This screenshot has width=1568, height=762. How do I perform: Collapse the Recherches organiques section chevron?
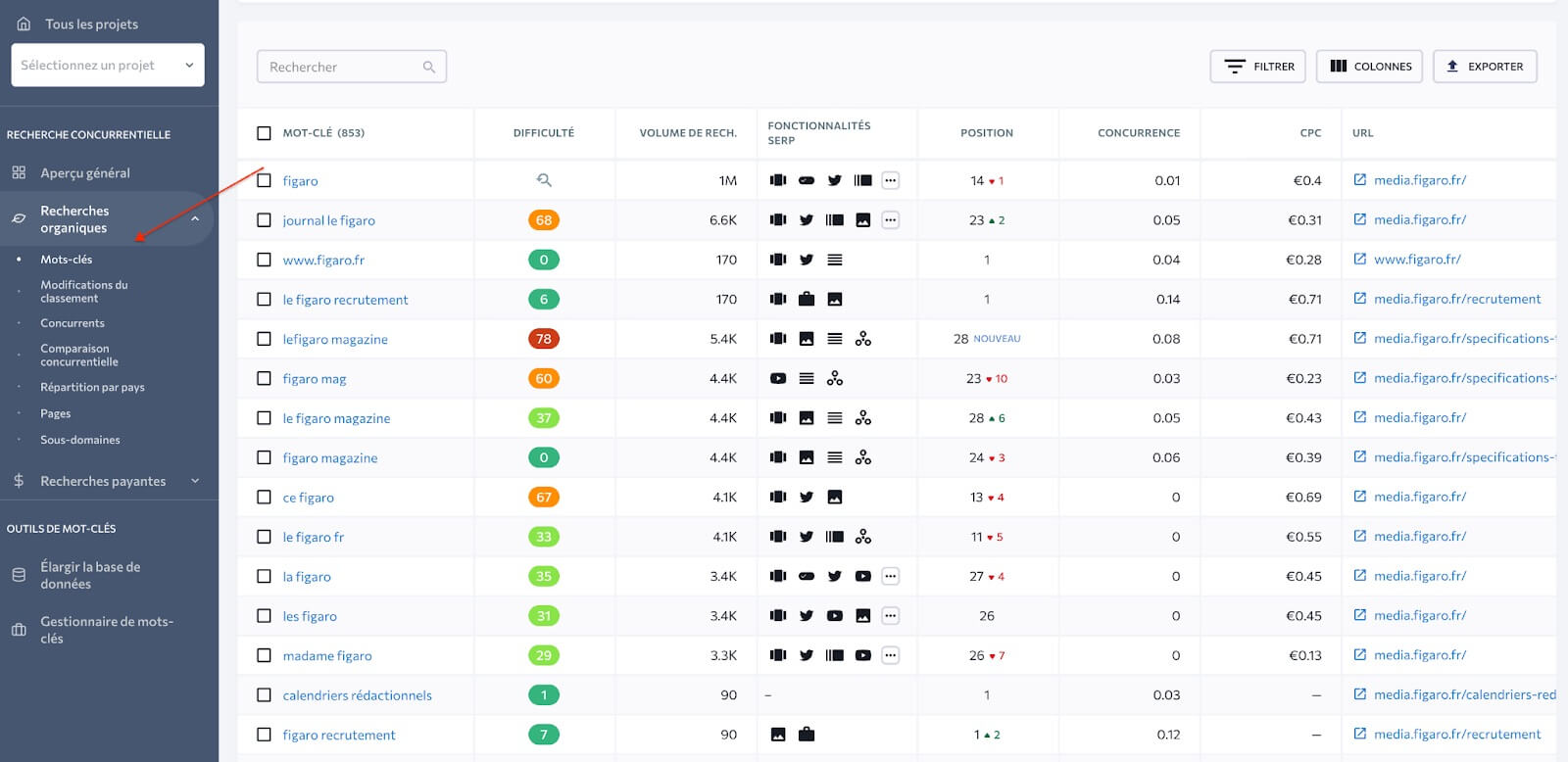tap(195, 218)
